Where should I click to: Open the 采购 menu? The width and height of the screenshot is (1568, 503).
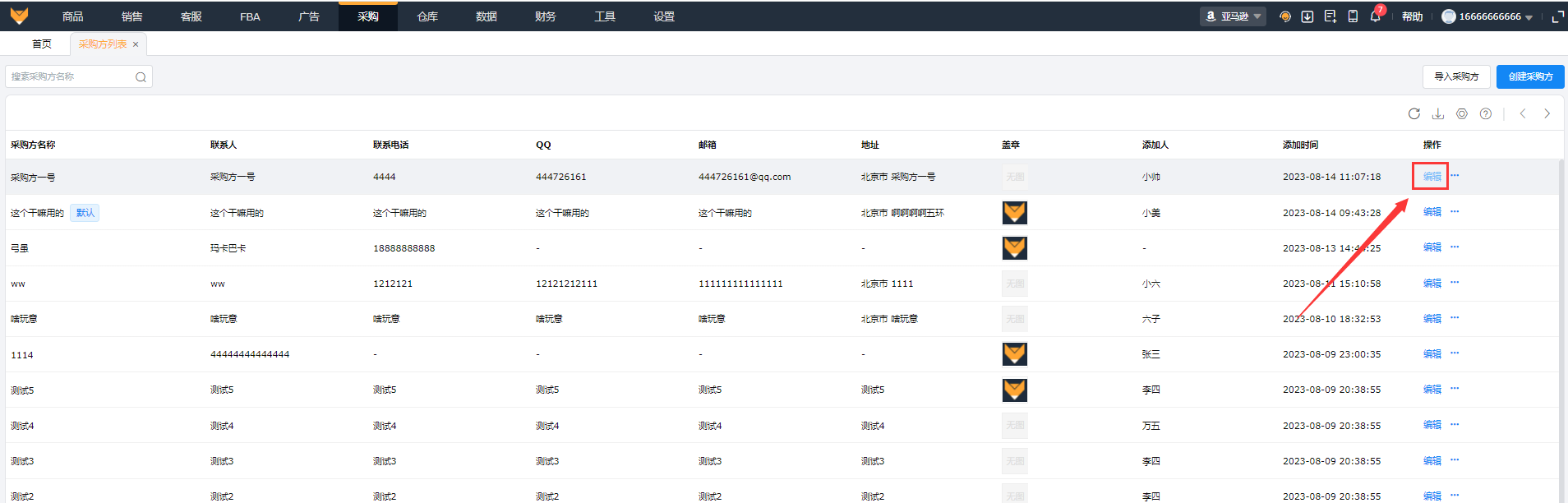(x=368, y=16)
